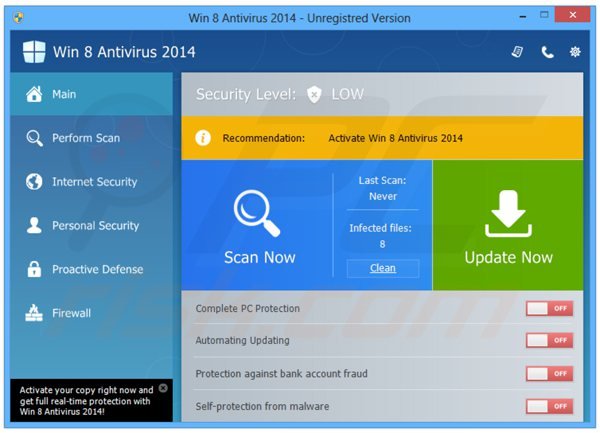Click Protection against bank account fraud text

click(x=281, y=374)
